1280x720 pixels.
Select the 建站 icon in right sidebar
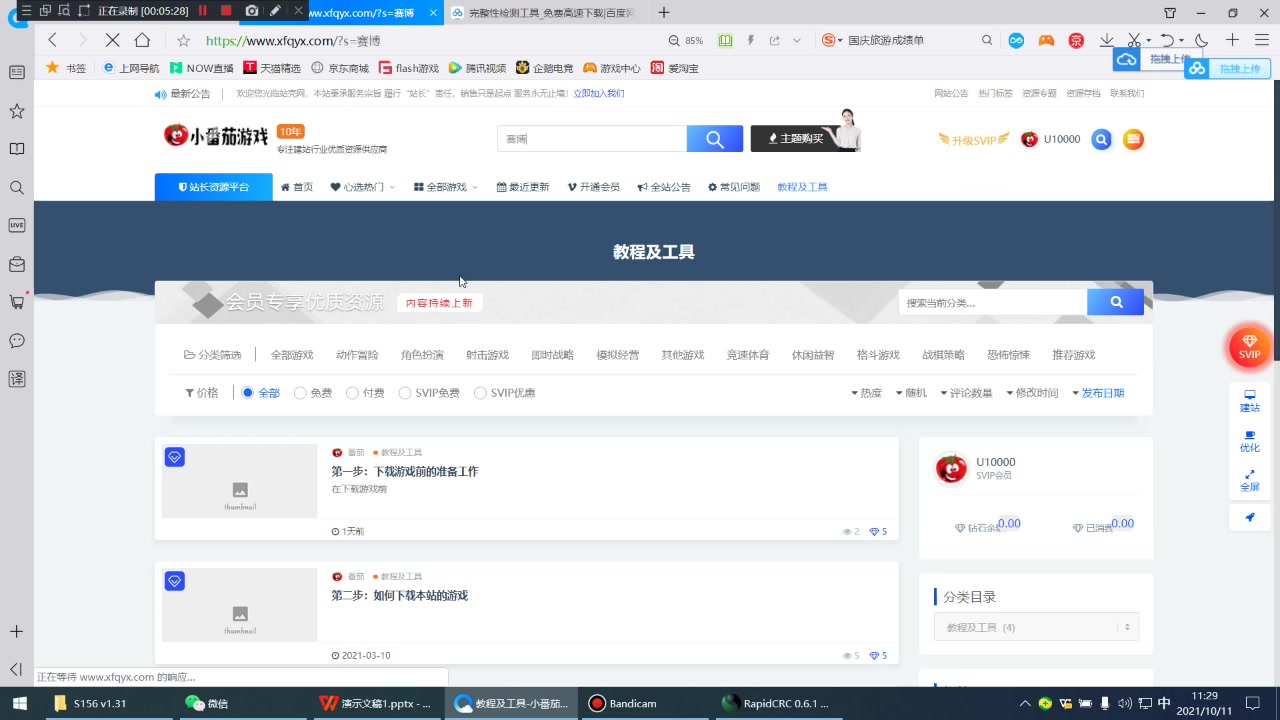[x=1249, y=401]
